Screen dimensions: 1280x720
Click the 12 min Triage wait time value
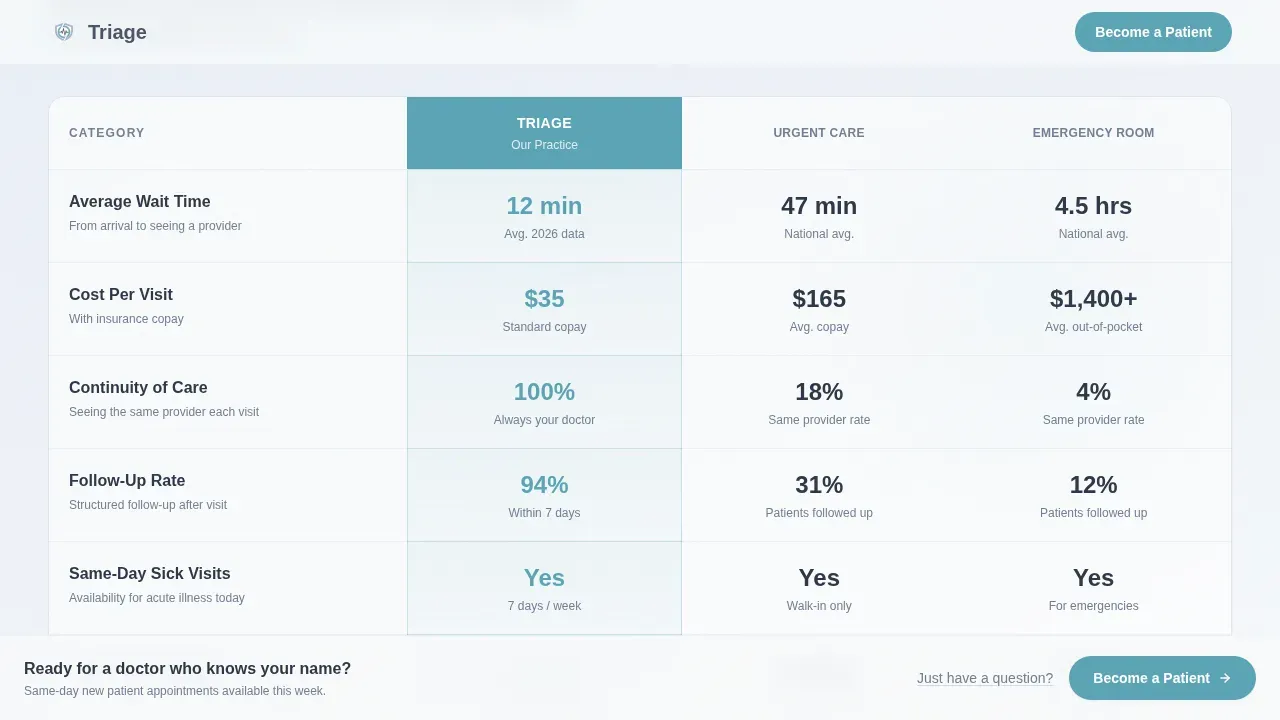click(x=544, y=206)
